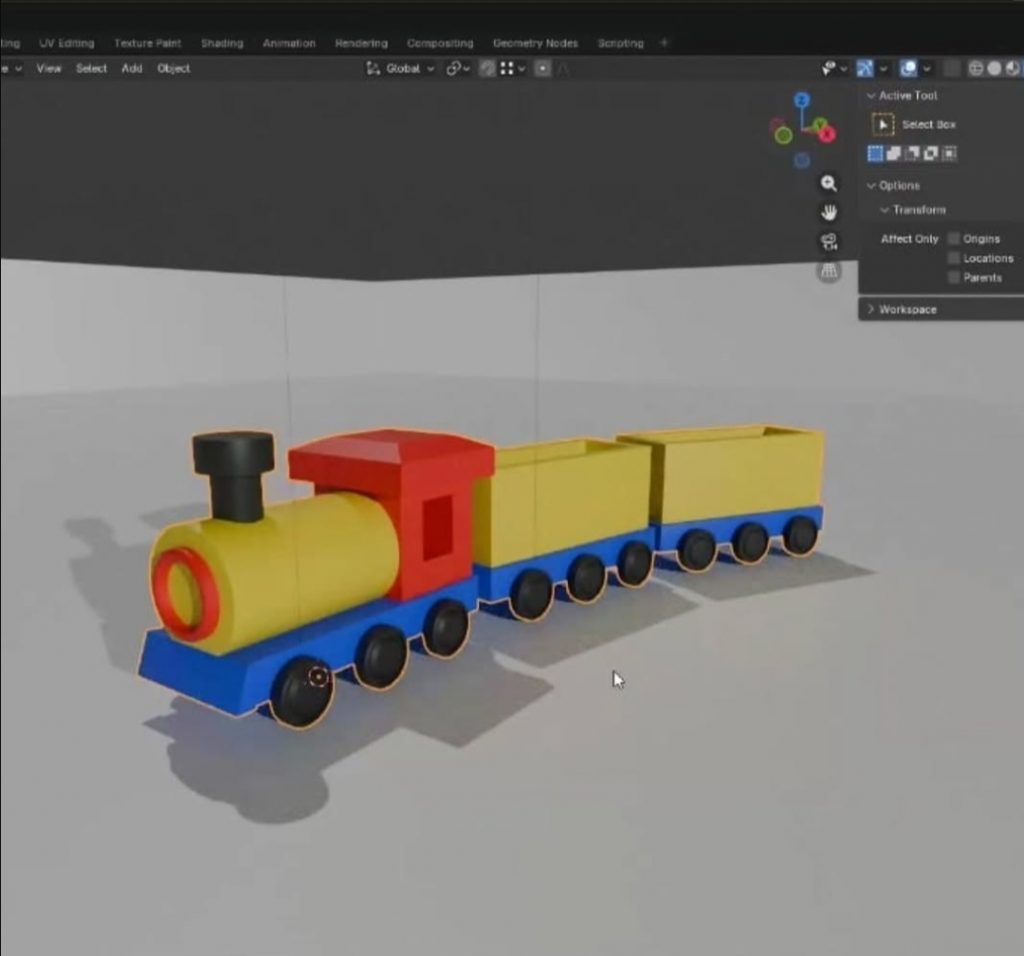Enable the Locations checkbox

coord(954,258)
